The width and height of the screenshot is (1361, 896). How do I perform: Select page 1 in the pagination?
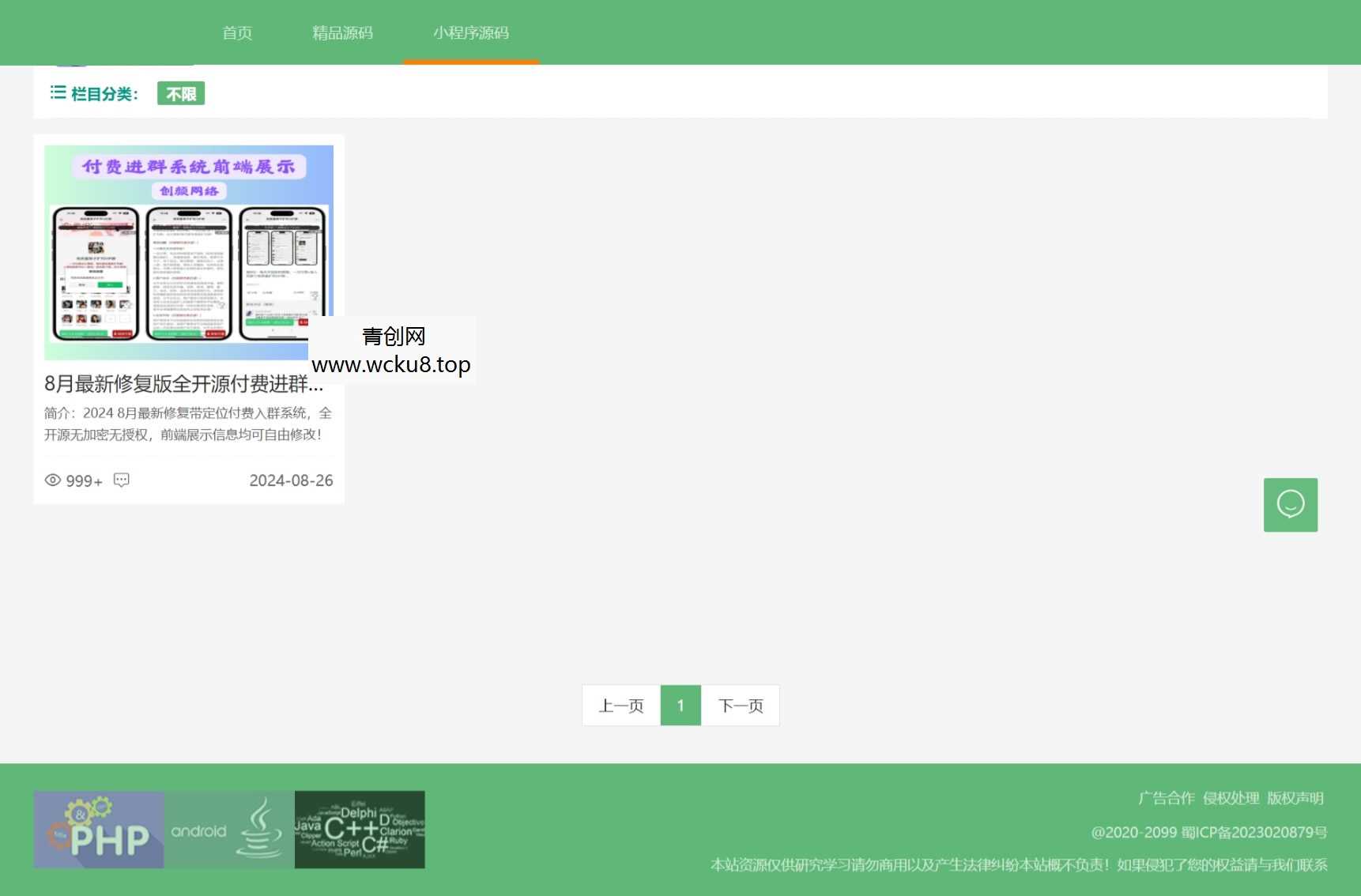[680, 705]
